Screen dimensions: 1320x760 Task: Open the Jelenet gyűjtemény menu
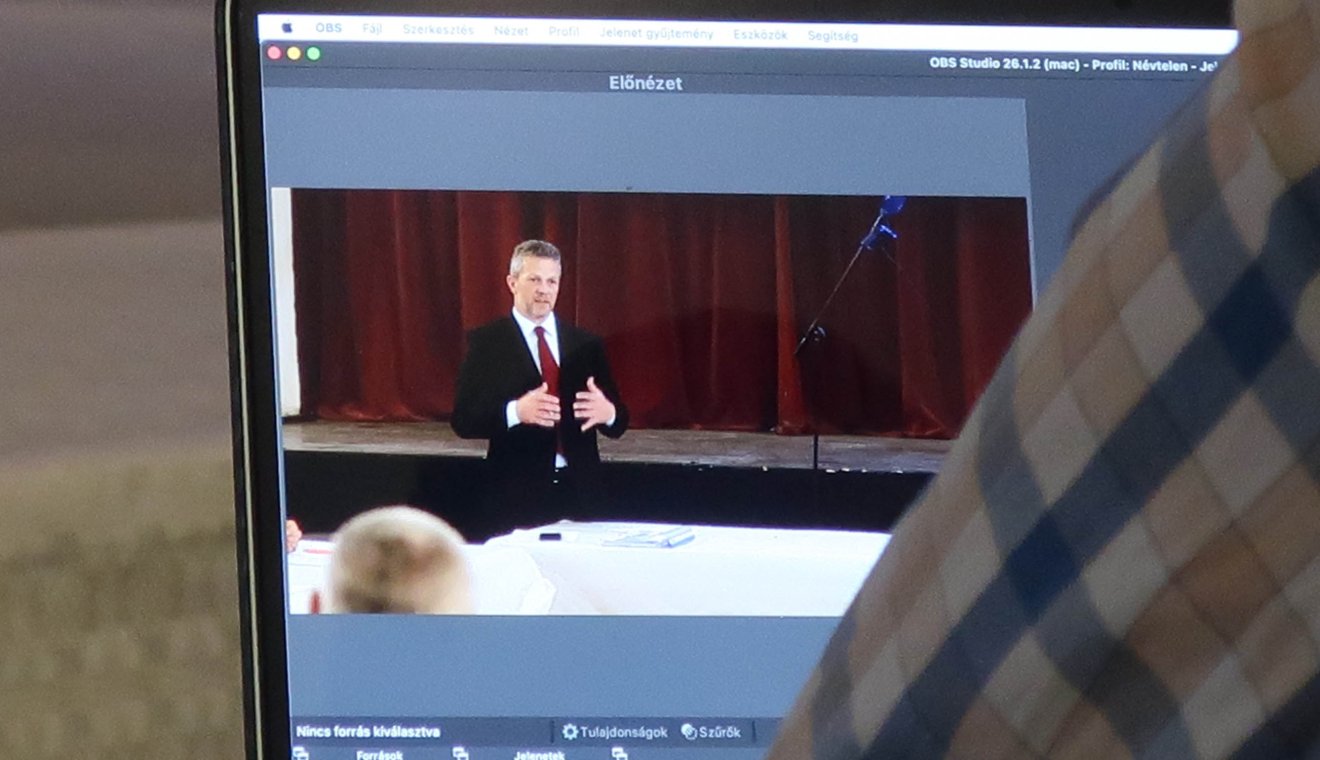coord(656,34)
